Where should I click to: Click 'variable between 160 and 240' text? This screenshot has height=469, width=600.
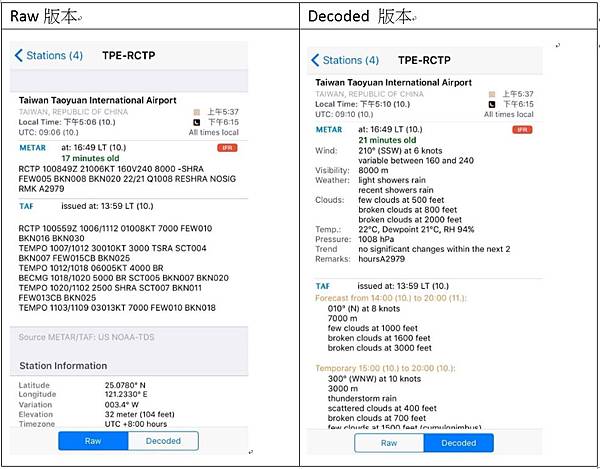(416, 161)
